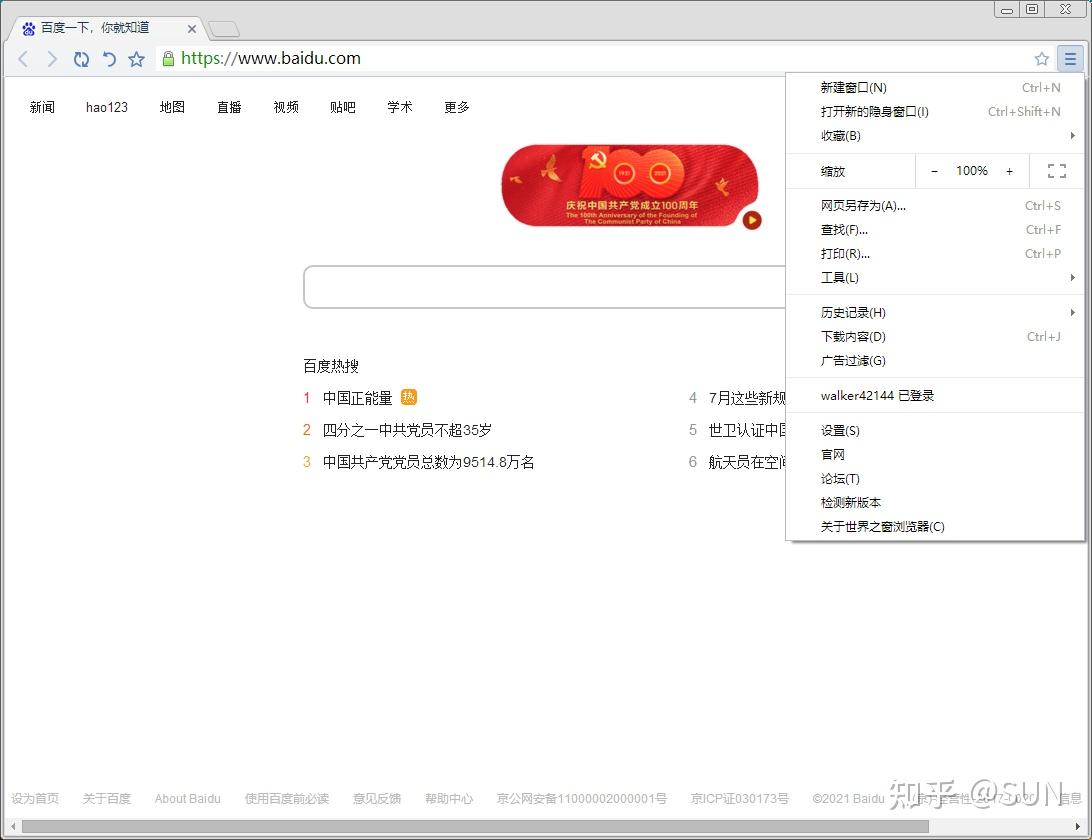The width and height of the screenshot is (1092, 840).
Task: Expand the 工具 tools submenu
Action: coord(839,278)
